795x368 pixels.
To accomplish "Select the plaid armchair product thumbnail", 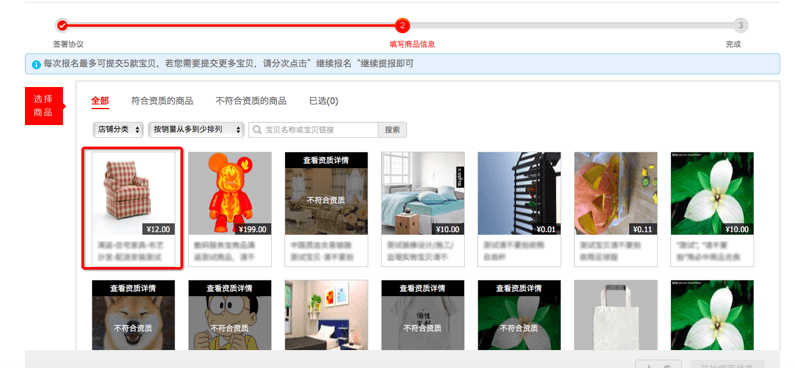I will [x=134, y=193].
